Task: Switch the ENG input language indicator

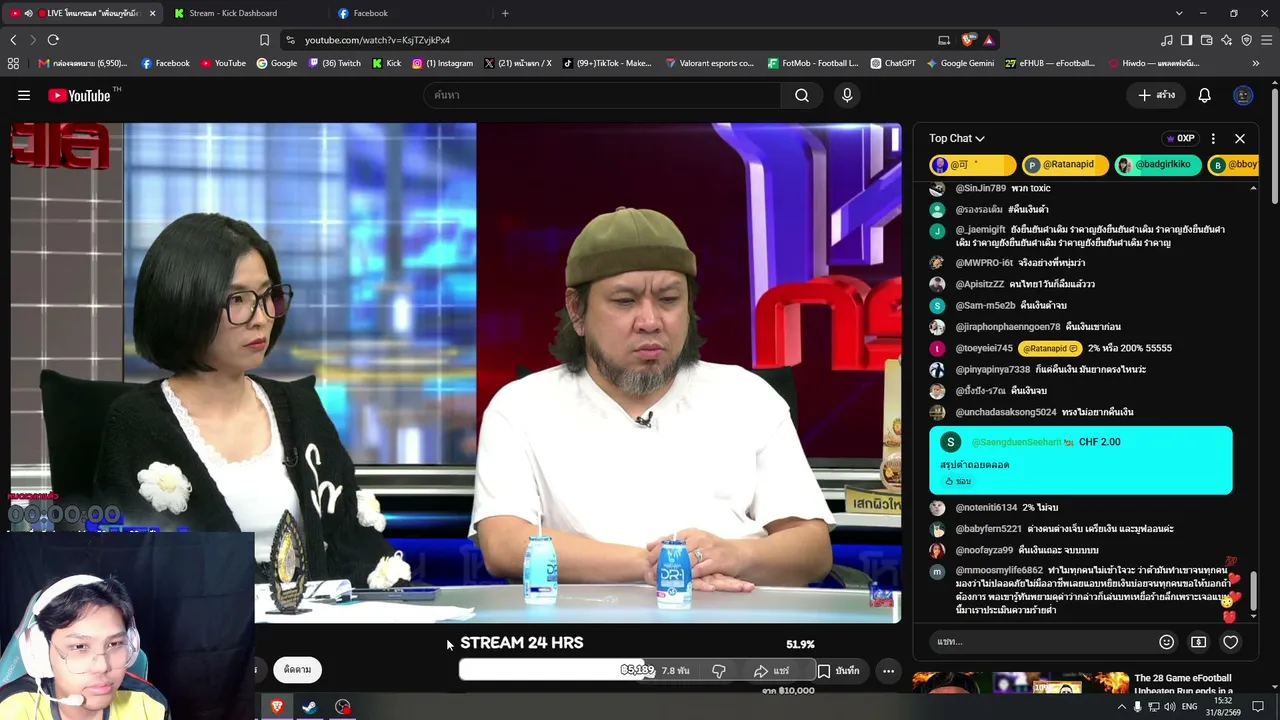Action: point(1190,707)
